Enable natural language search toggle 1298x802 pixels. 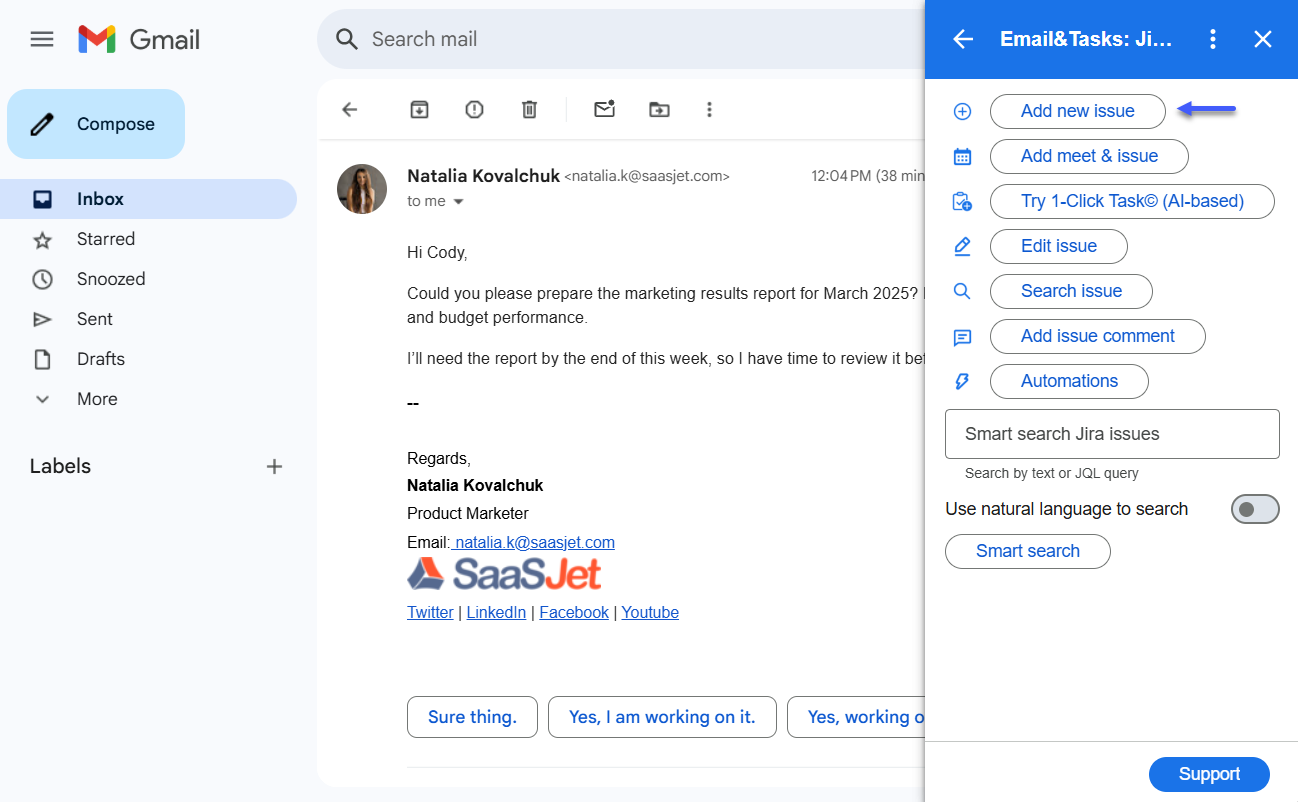(1254, 509)
